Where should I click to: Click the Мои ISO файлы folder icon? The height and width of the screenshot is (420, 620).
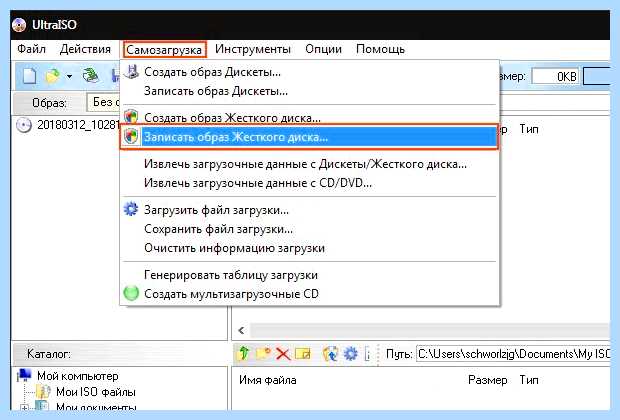click(x=43, y=392)
